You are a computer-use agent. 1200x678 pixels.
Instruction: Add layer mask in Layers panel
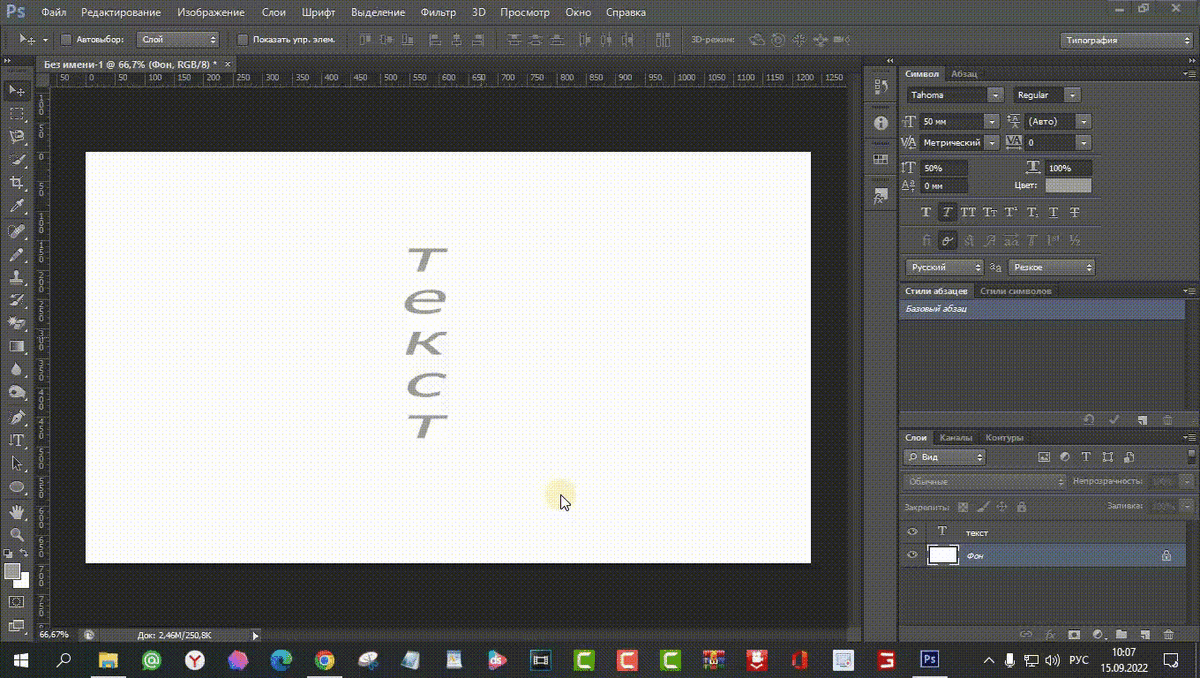pyautogui.click(x=1074, y=634)
